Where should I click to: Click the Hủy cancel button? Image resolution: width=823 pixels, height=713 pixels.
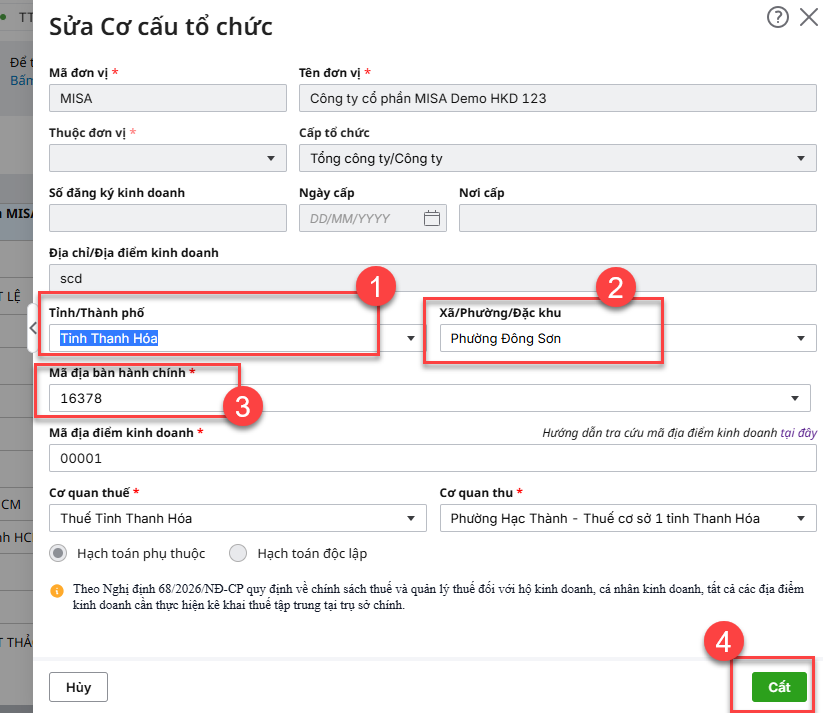(x=78, y=687)
